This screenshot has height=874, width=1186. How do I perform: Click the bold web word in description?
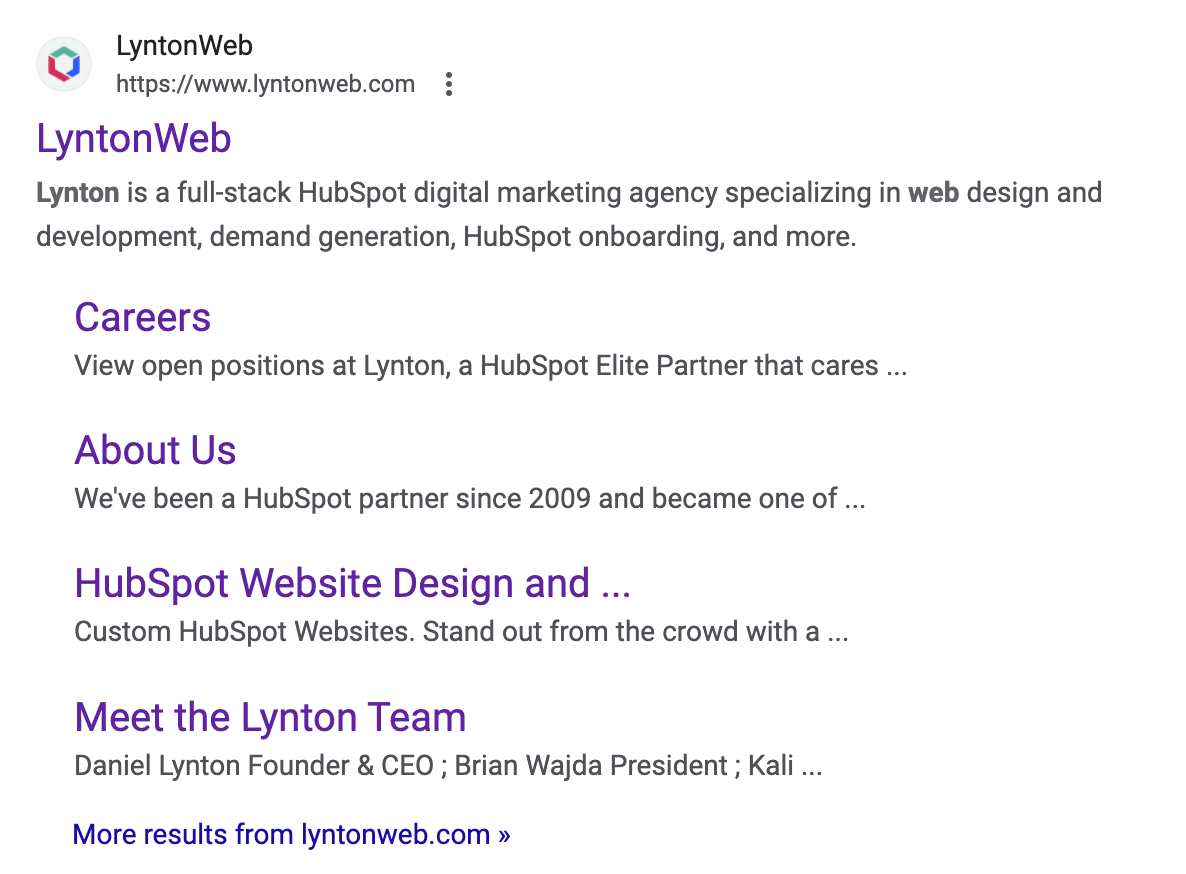point(933,193)
